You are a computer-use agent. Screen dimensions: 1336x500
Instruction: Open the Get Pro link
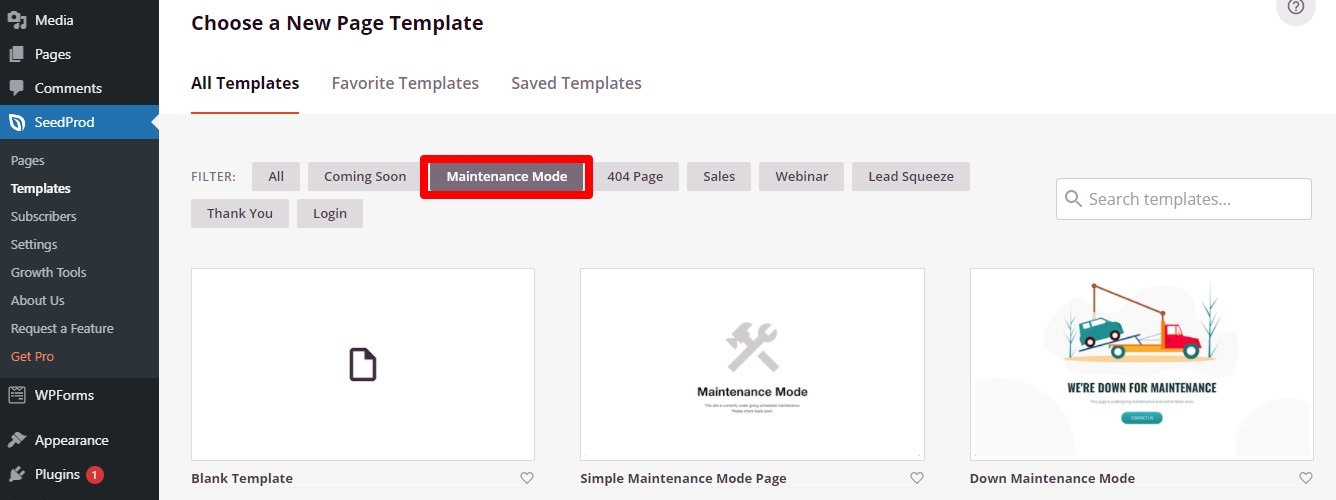(x=32, y=356)
